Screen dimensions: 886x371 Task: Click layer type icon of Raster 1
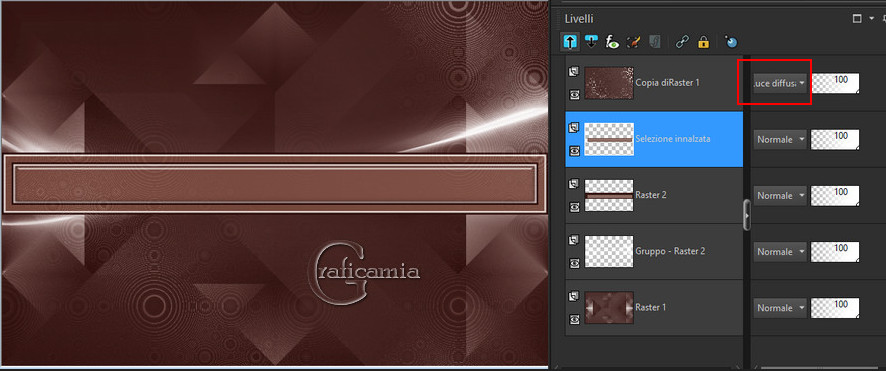pyautogui.click(x=574, y=296)
